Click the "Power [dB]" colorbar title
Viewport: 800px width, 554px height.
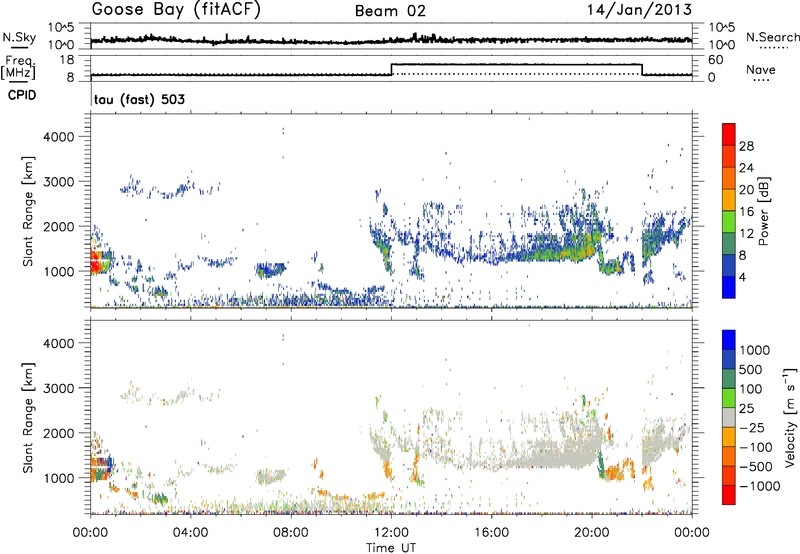click(x=763, y=211)
